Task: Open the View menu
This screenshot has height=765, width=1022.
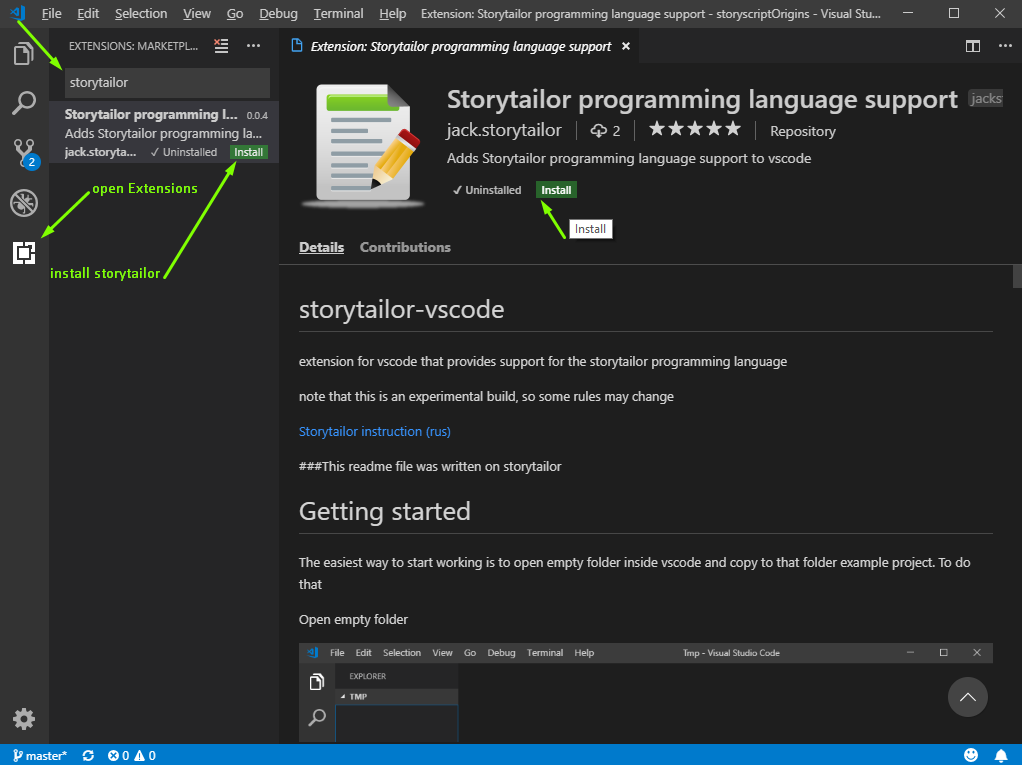Action: (x=196, y=14)
